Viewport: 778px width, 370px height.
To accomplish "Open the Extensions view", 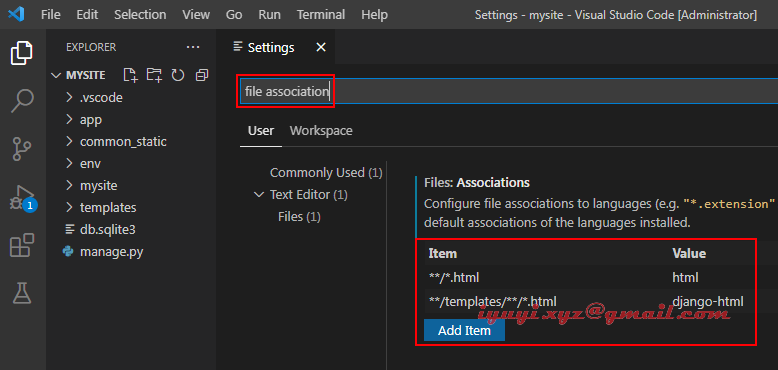I will [x=22, y=245].
